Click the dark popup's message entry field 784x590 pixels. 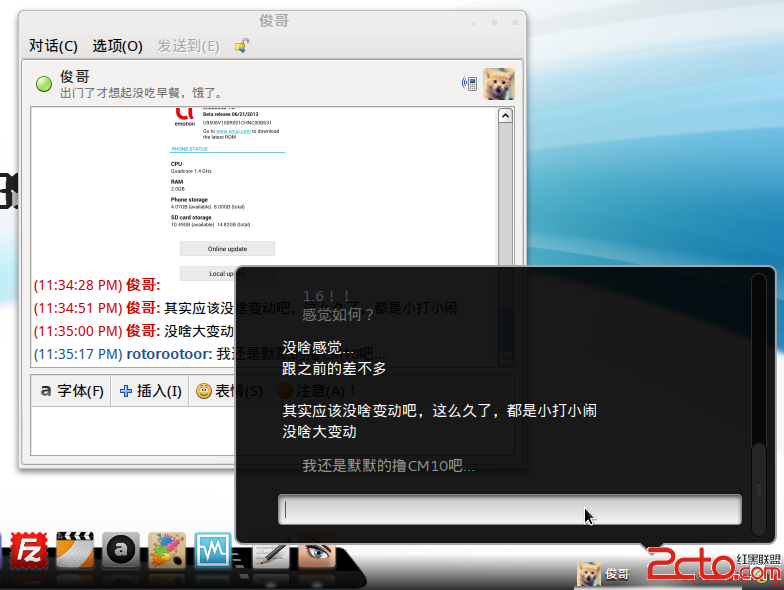510,510
